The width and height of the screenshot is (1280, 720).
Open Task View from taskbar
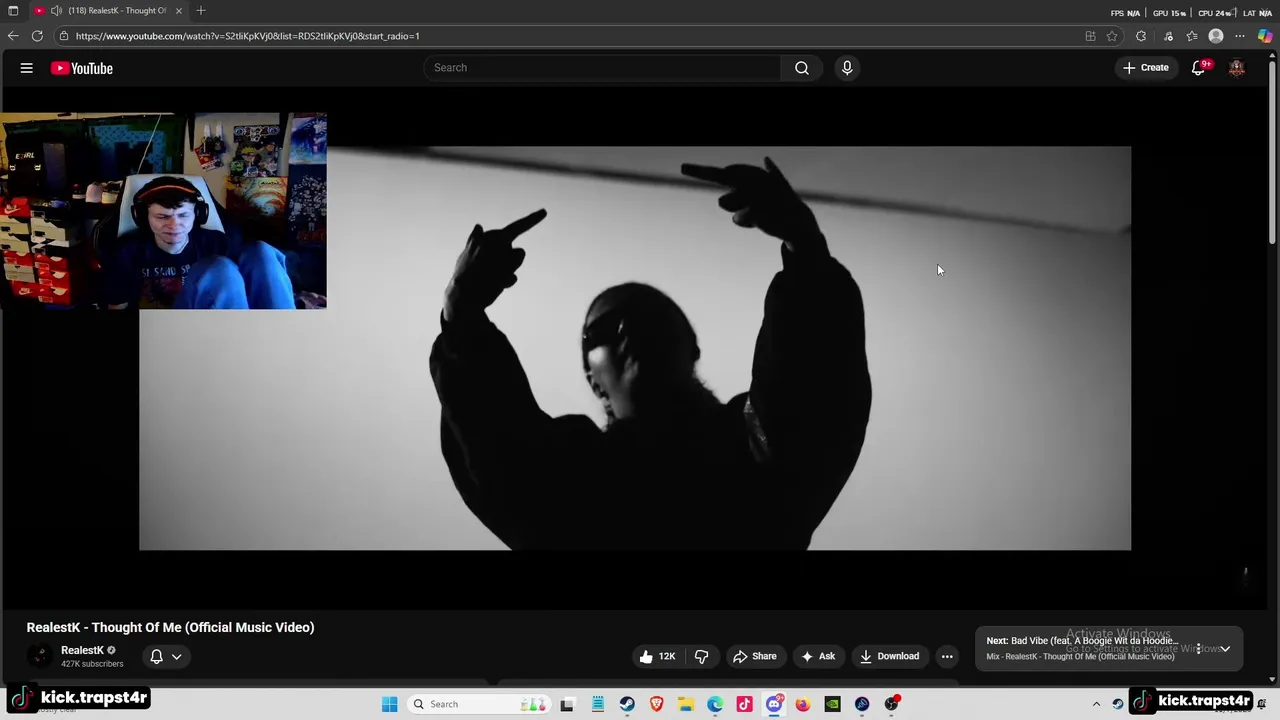point(568,704)
